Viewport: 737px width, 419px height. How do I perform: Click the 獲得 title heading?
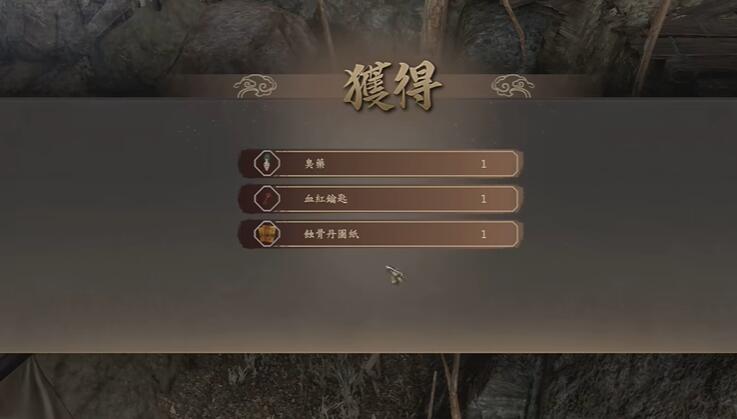[x=392, y=86]
